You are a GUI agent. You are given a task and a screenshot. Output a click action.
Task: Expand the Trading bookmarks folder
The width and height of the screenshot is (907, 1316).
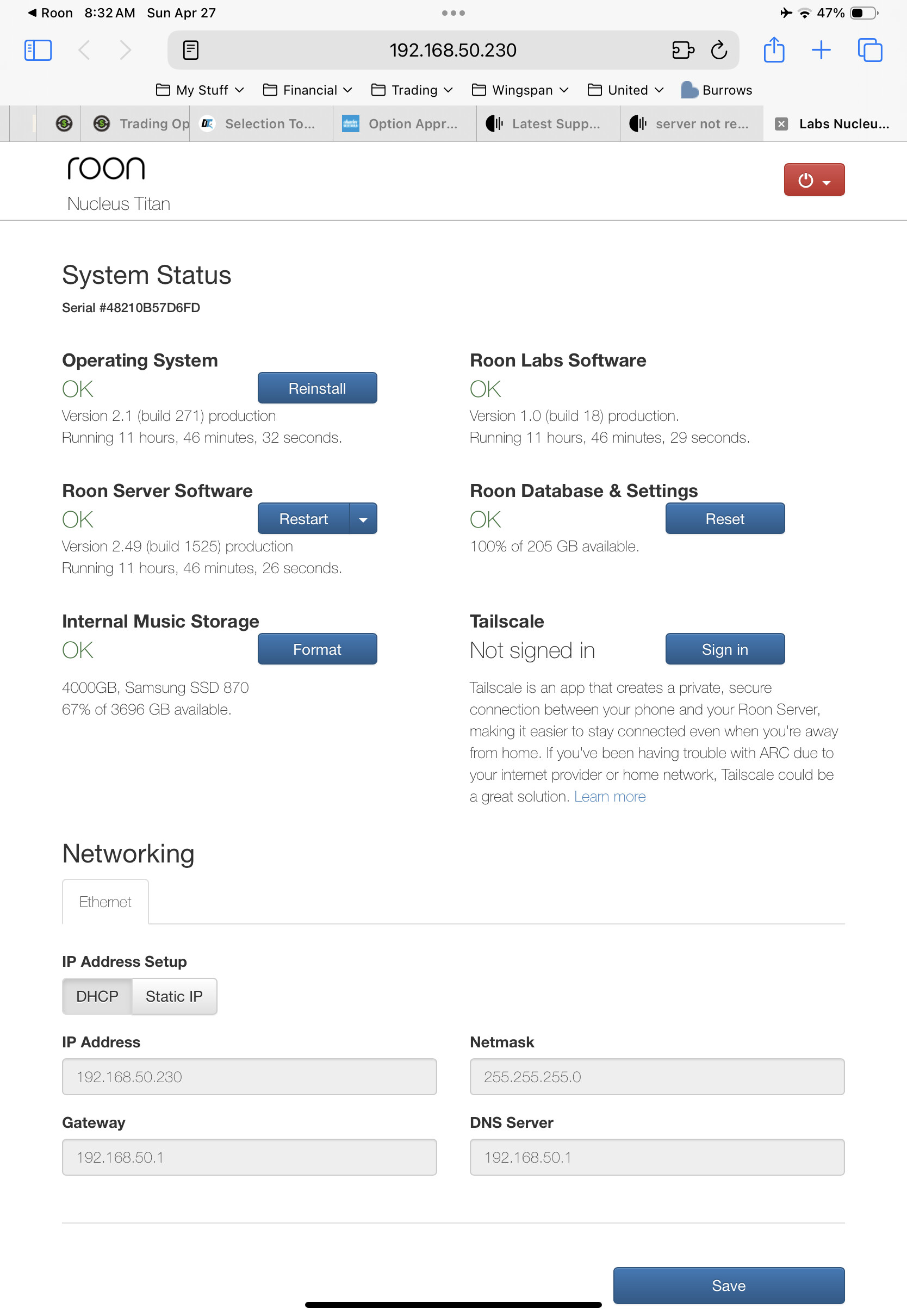point(412,90)
